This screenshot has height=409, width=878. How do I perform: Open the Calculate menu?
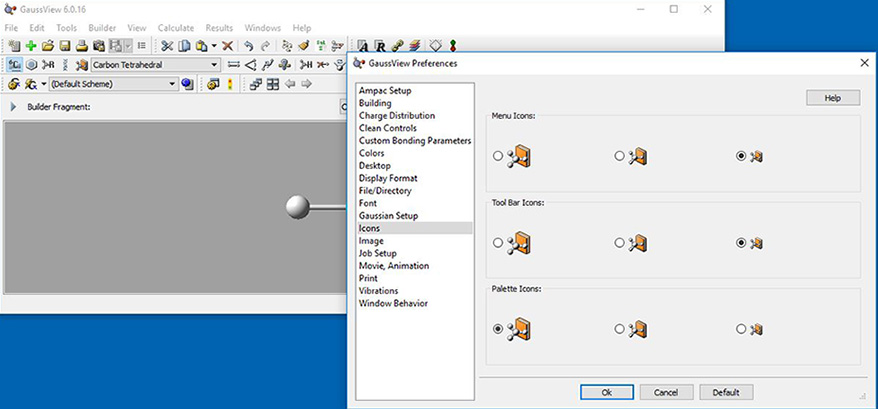pos(175,28)
